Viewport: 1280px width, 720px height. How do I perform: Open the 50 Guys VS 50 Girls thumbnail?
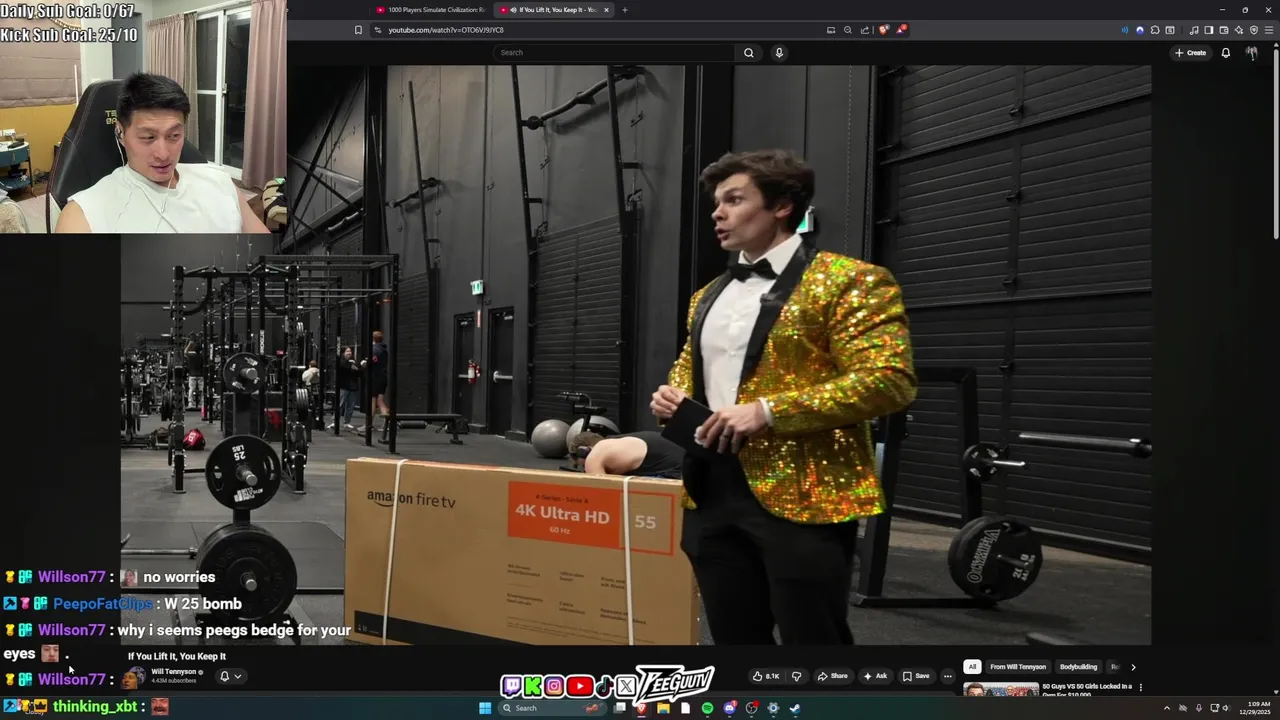(1001, 690)
